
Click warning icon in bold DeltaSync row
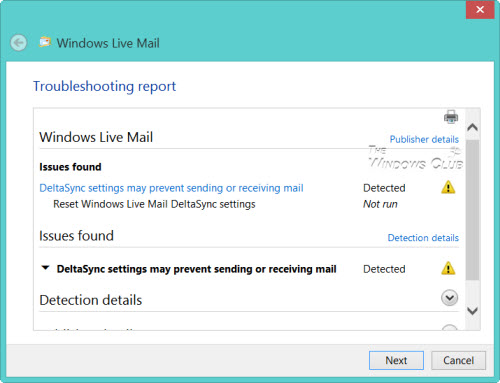pyautogui.click(x=448, y=268)
